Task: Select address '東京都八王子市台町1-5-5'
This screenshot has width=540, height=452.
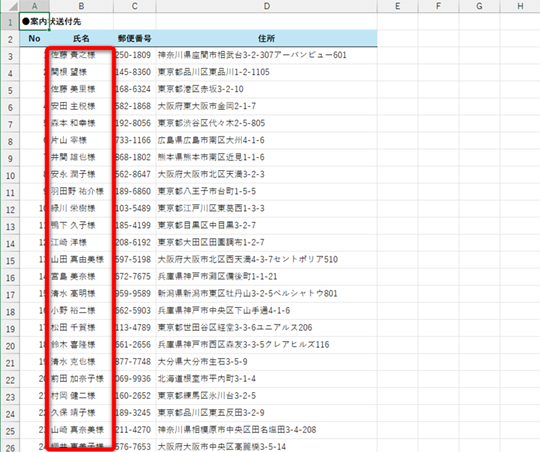Action: 267,192
